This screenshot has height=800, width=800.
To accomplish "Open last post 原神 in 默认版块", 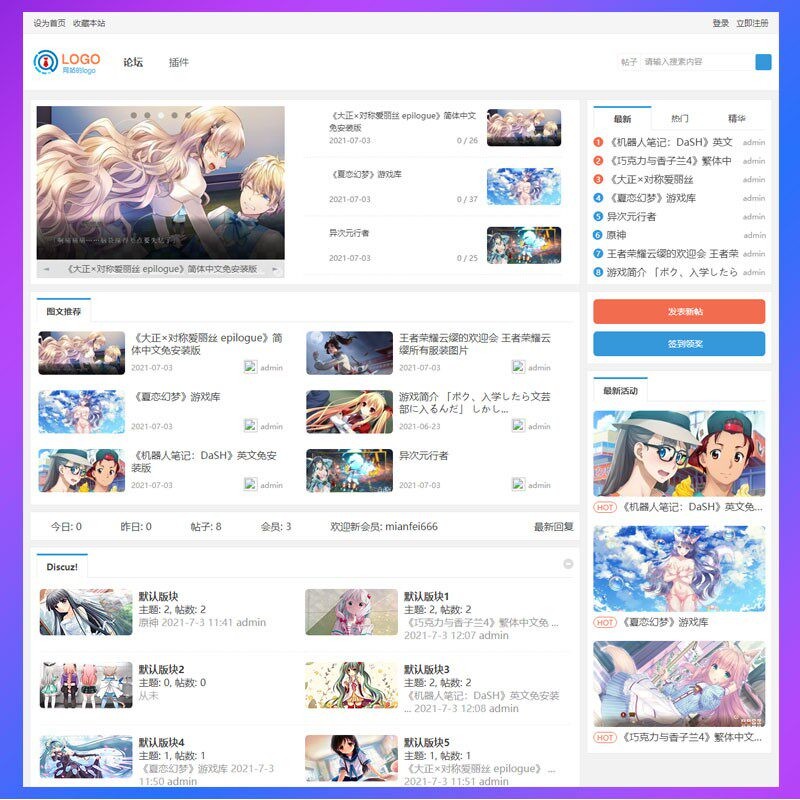I will click(x=148, y=622).
